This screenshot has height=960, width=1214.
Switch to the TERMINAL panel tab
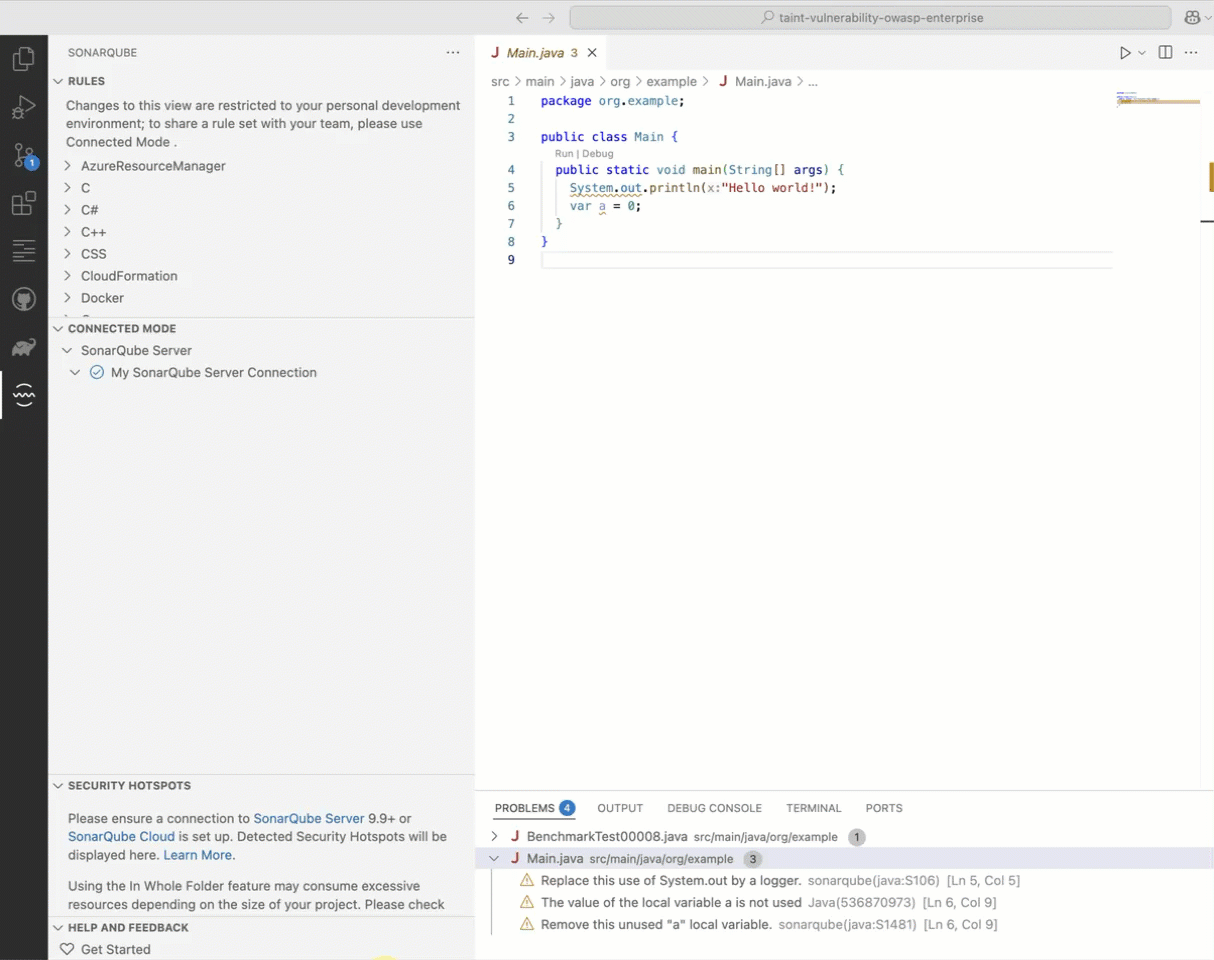(814, 808)
